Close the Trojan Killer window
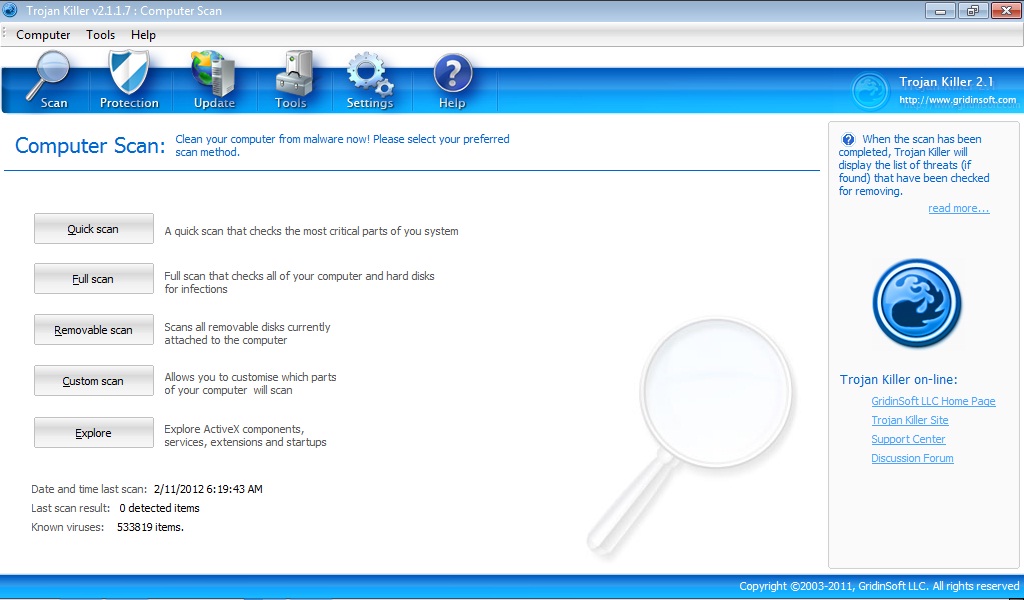The width and height of the screenshot is (1024, 600). click(1006, 11)
